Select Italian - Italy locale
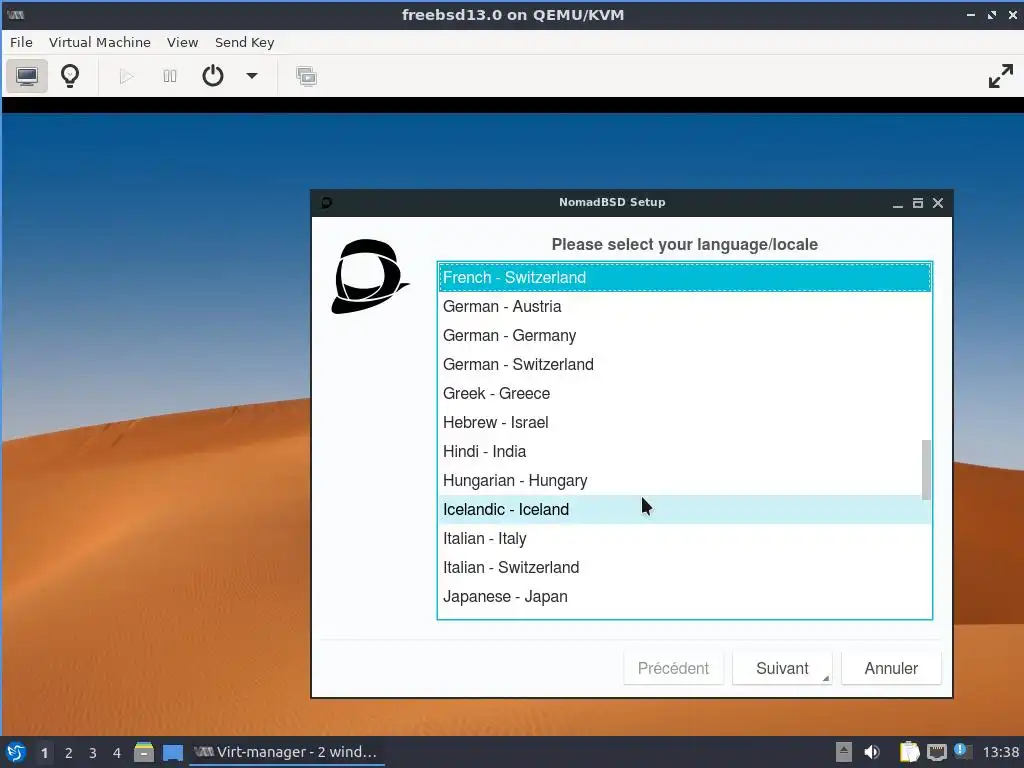This screenshot has width=1024, height=768. (684, 539)
